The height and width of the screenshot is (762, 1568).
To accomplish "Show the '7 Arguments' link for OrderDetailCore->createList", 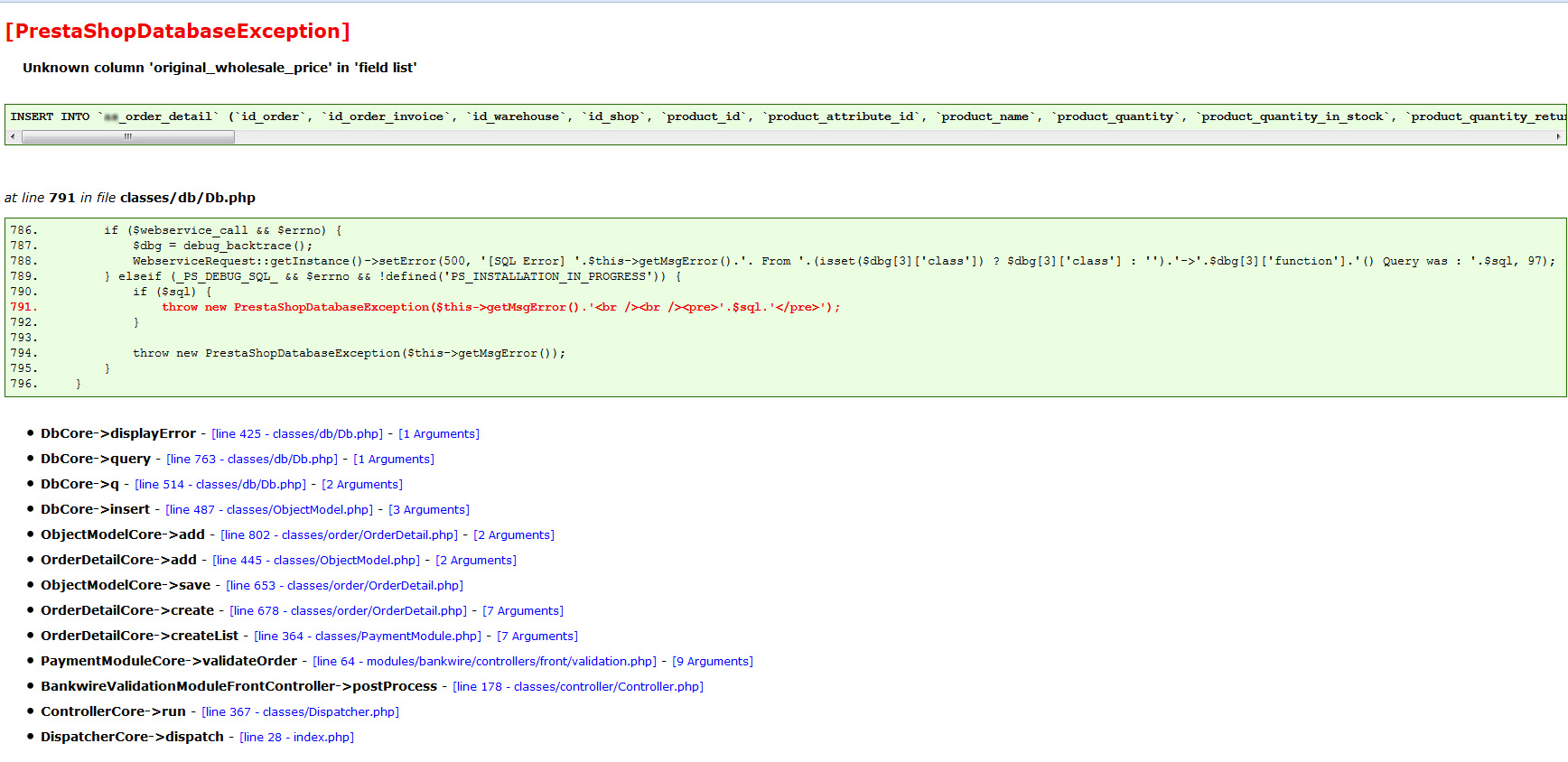I will click(537, 637).
